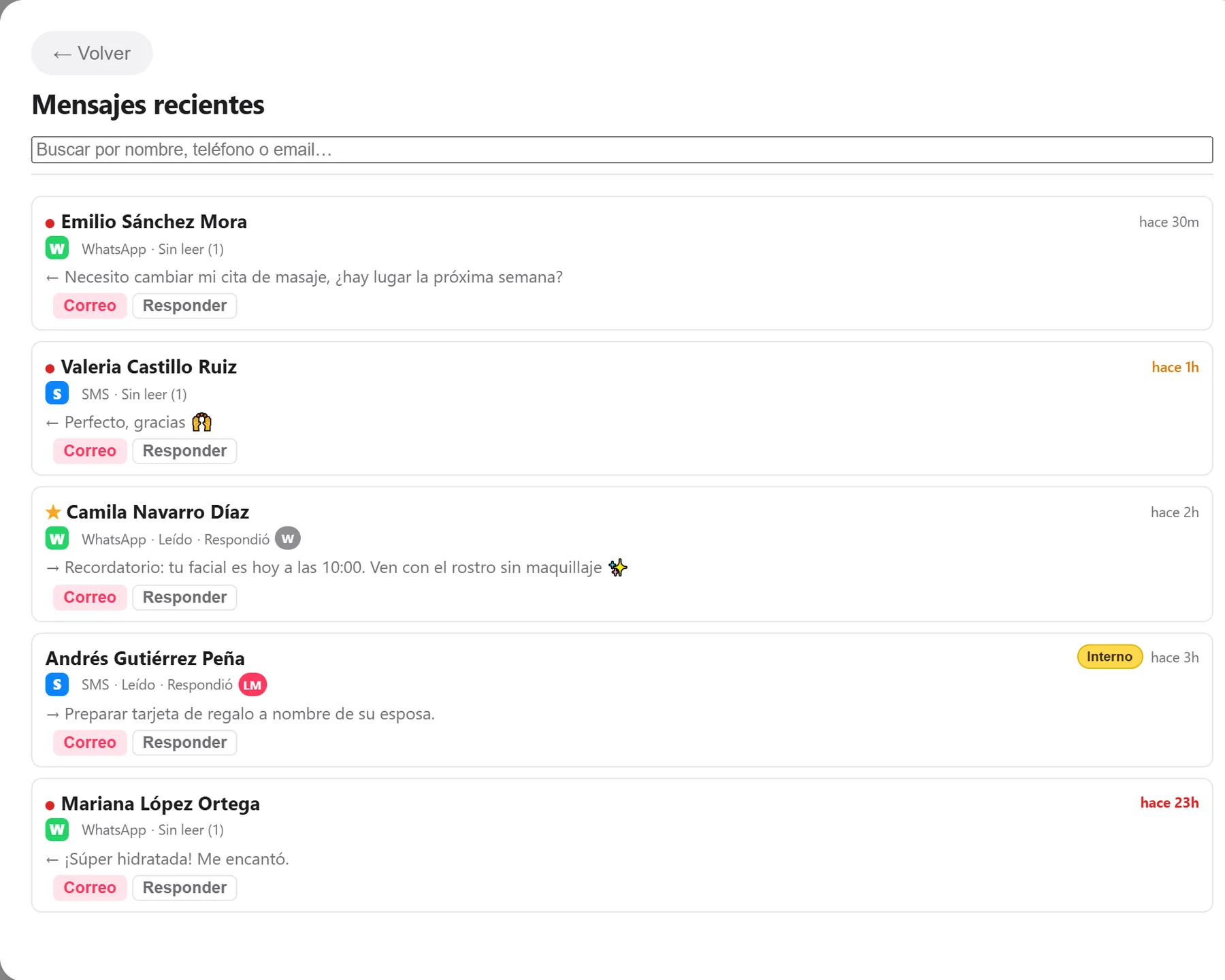
Task: Click Responder for Mariana López Ortega
Action: 184,887
